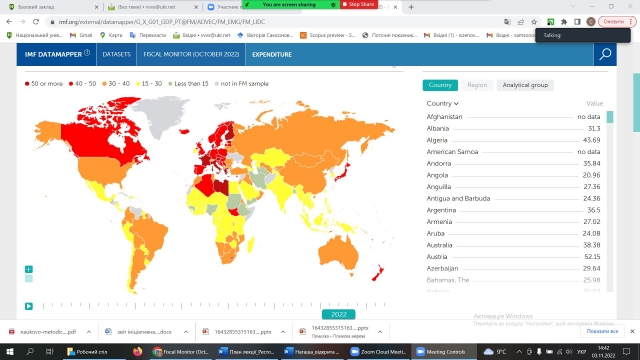Open the Chrome extensions puzzle icon
This screenshot has width=640, height=360.
[564, 22]
